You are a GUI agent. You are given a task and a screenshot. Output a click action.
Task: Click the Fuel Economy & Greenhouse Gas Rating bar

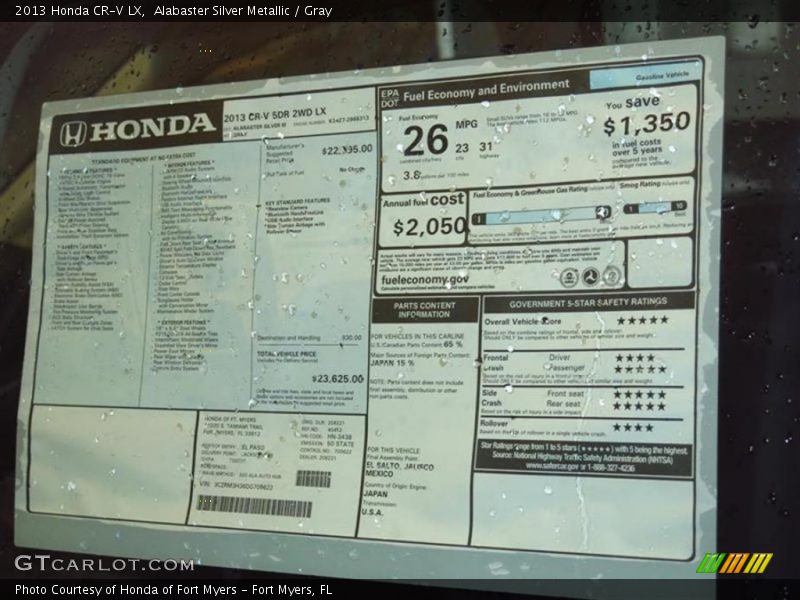(541, 215)
